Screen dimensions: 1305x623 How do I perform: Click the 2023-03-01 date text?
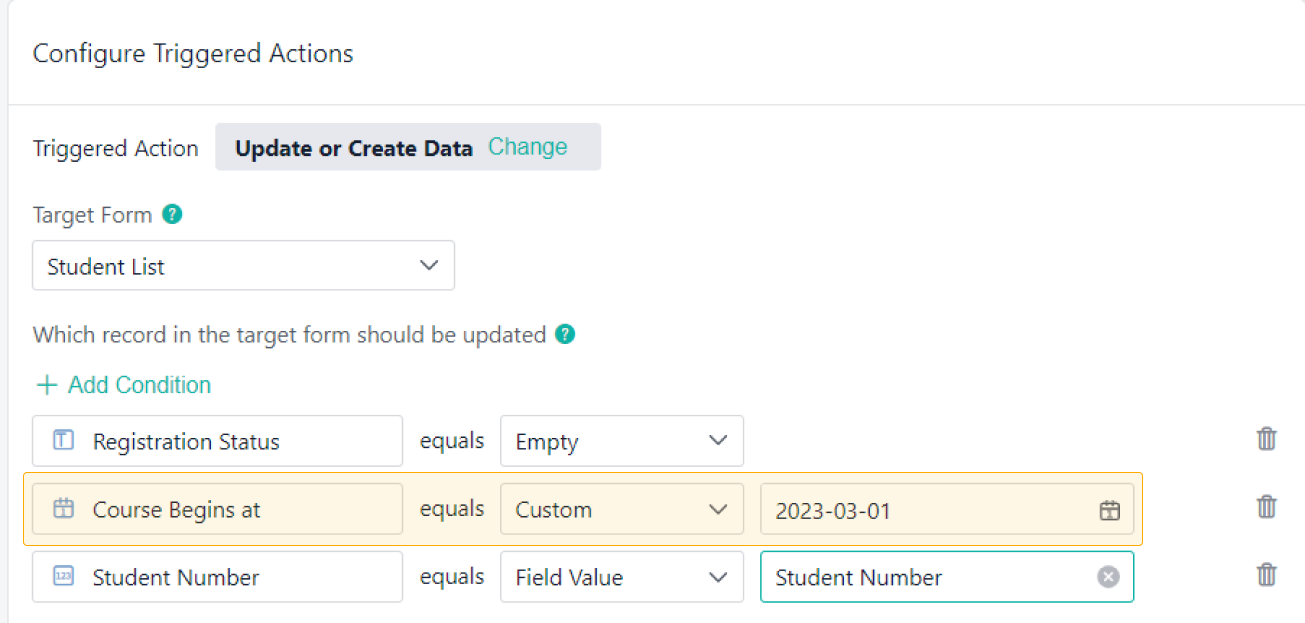[833, 511]
